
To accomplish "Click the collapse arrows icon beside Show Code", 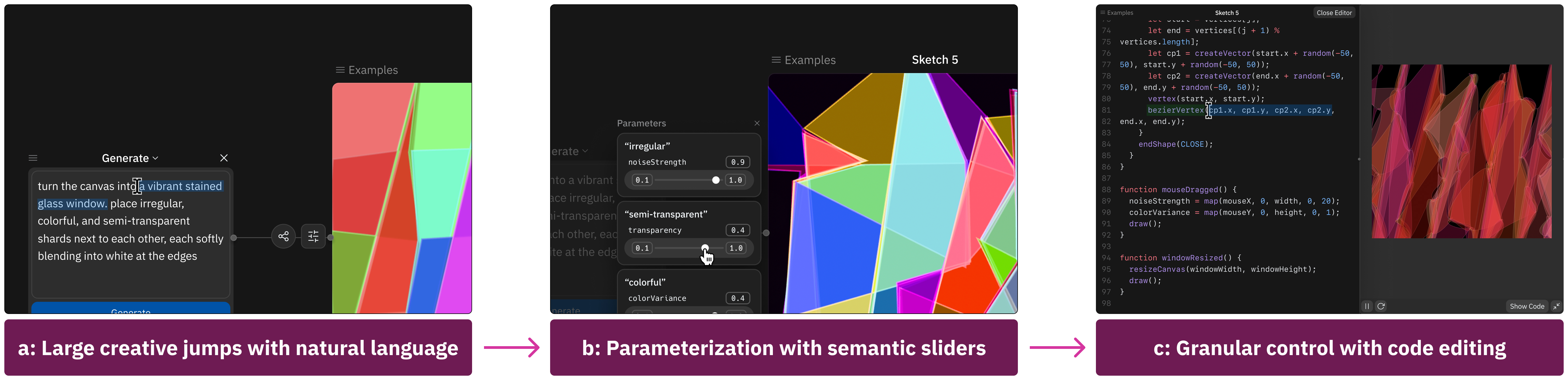I will pos(1556,306).
